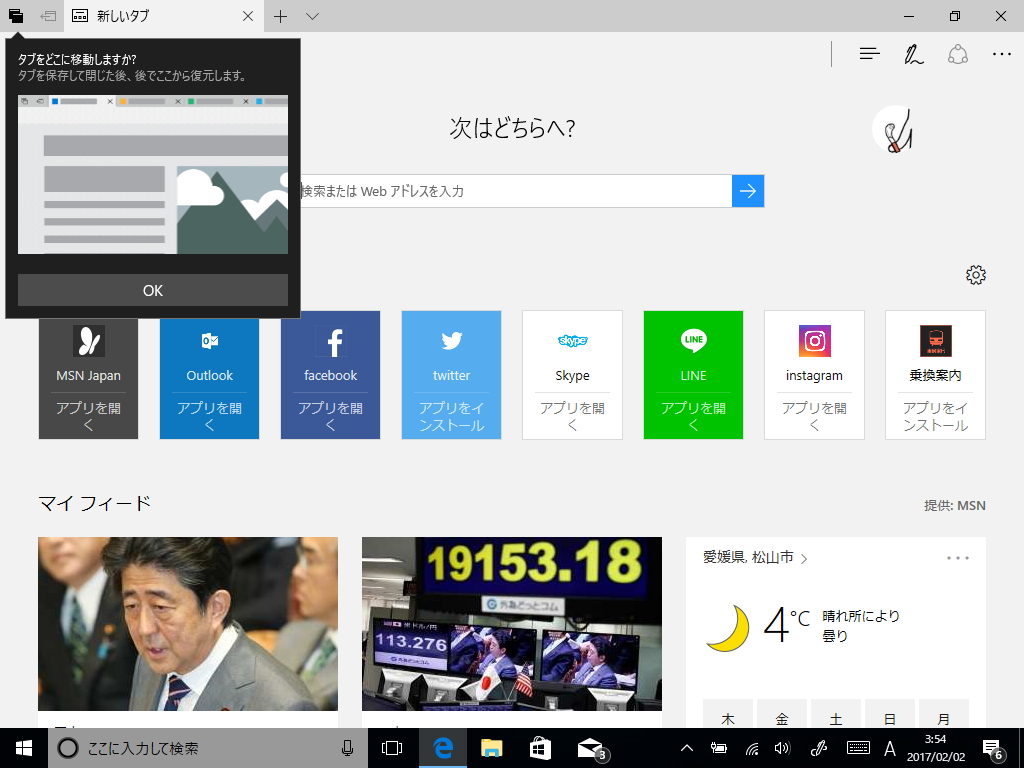Click the profile avatar picture
Image resolution: width=1024 pixels, height=768 pixels.
(897, 129)
